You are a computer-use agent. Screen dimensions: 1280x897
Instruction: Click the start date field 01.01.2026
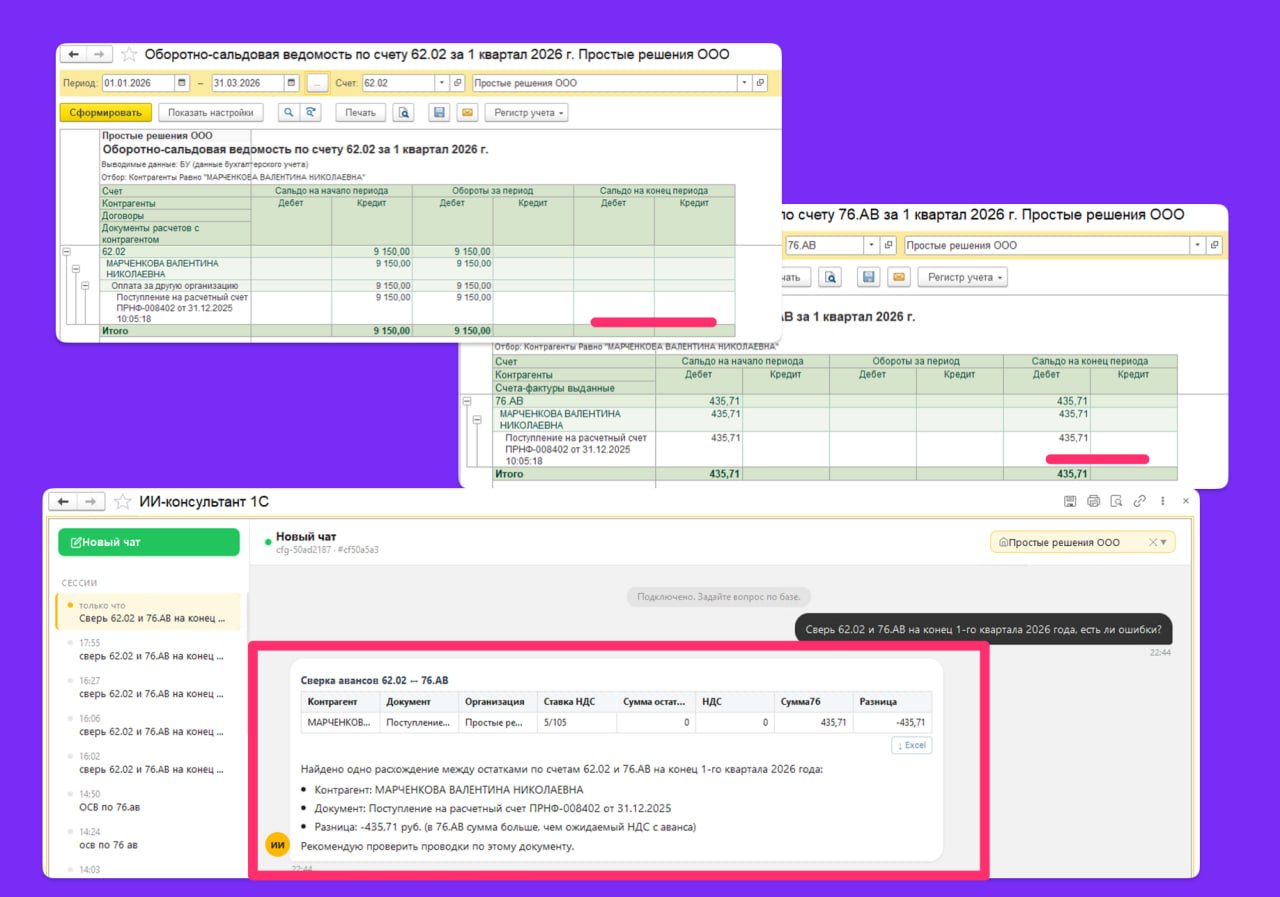(x=137, y=83)
